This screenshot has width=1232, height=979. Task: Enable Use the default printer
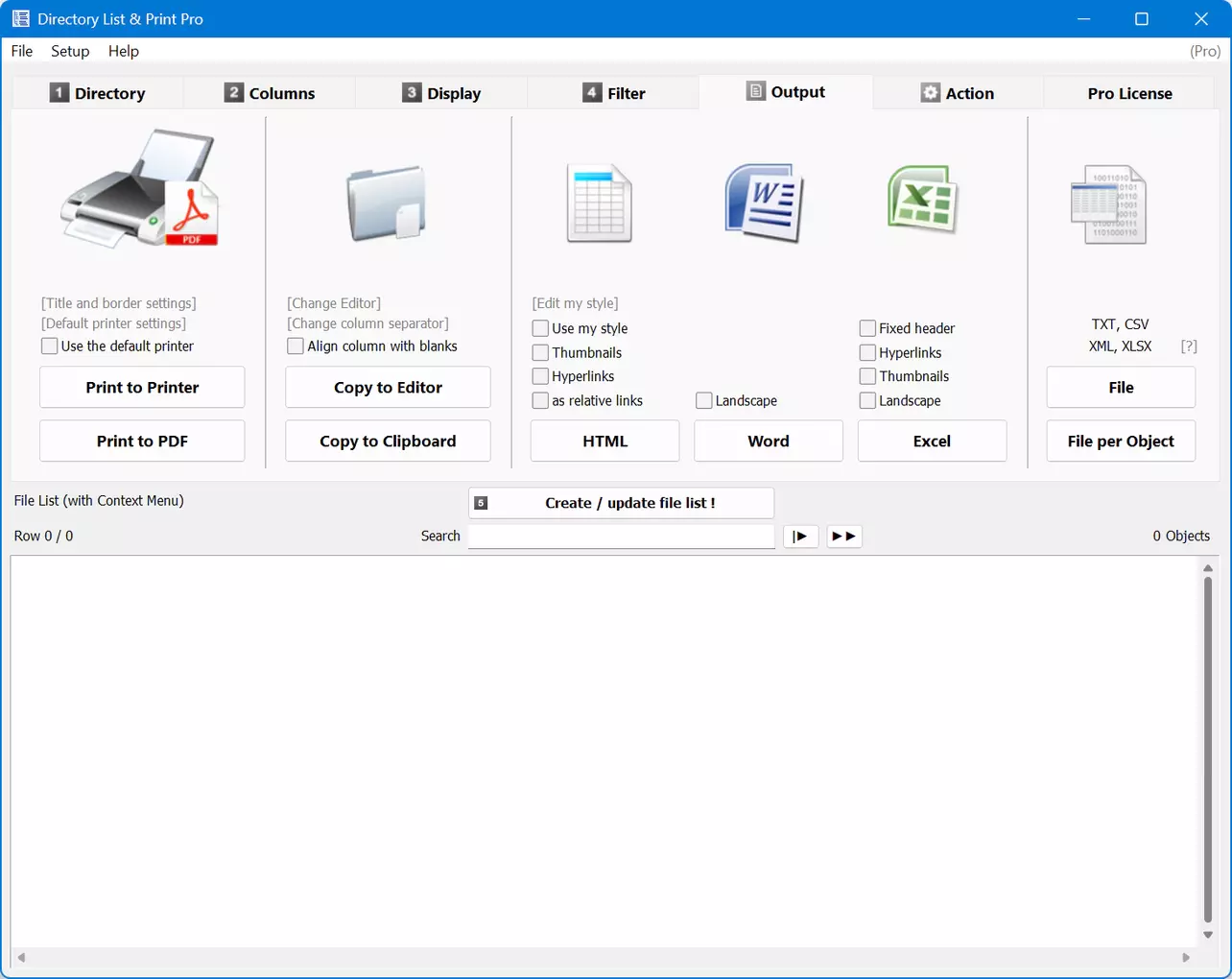coord(50,346)
